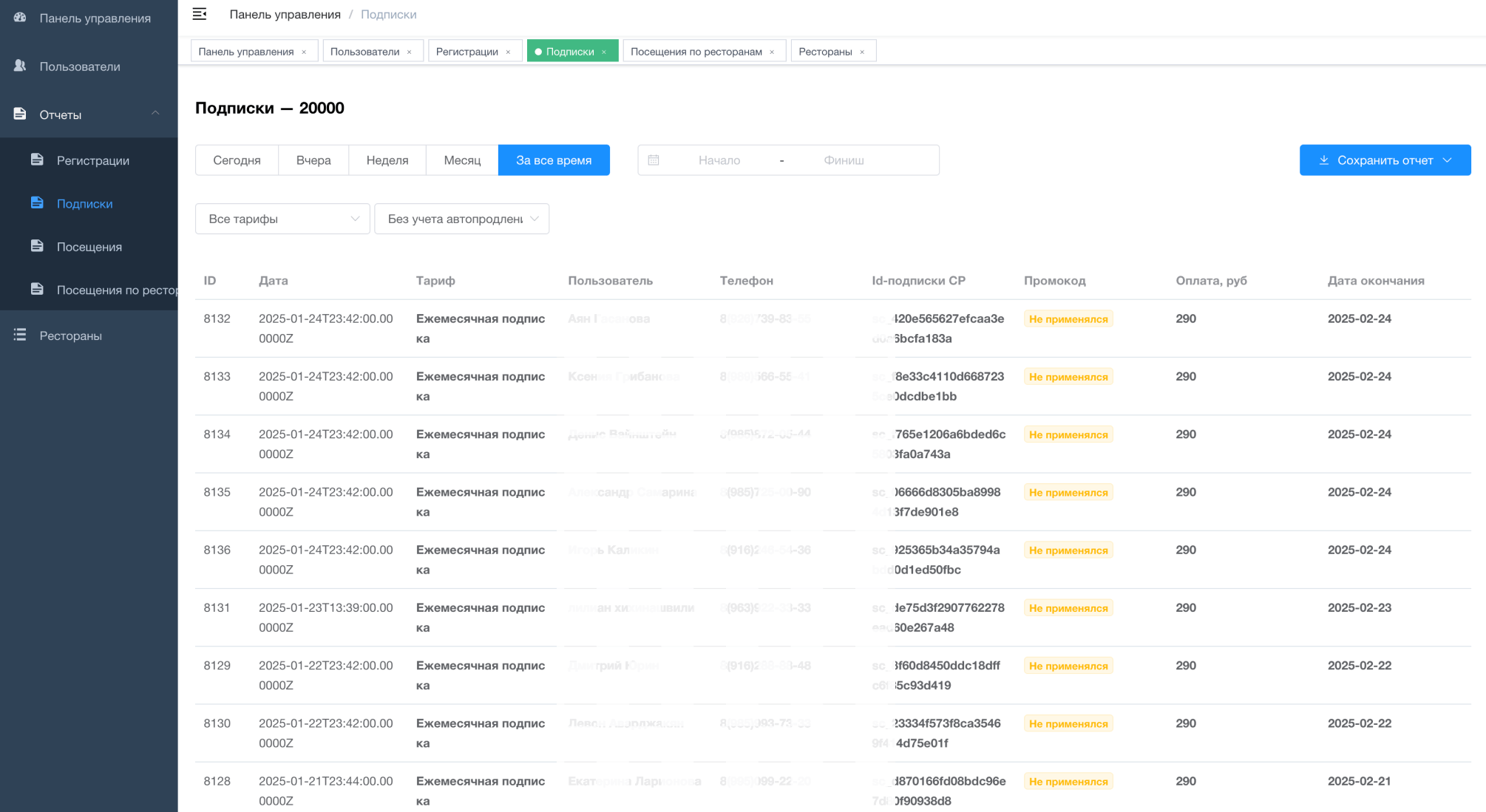The height and width of the screenshot is (812, 1486).
Task: Select the Сегодня period filter
Action: [237, 160]
